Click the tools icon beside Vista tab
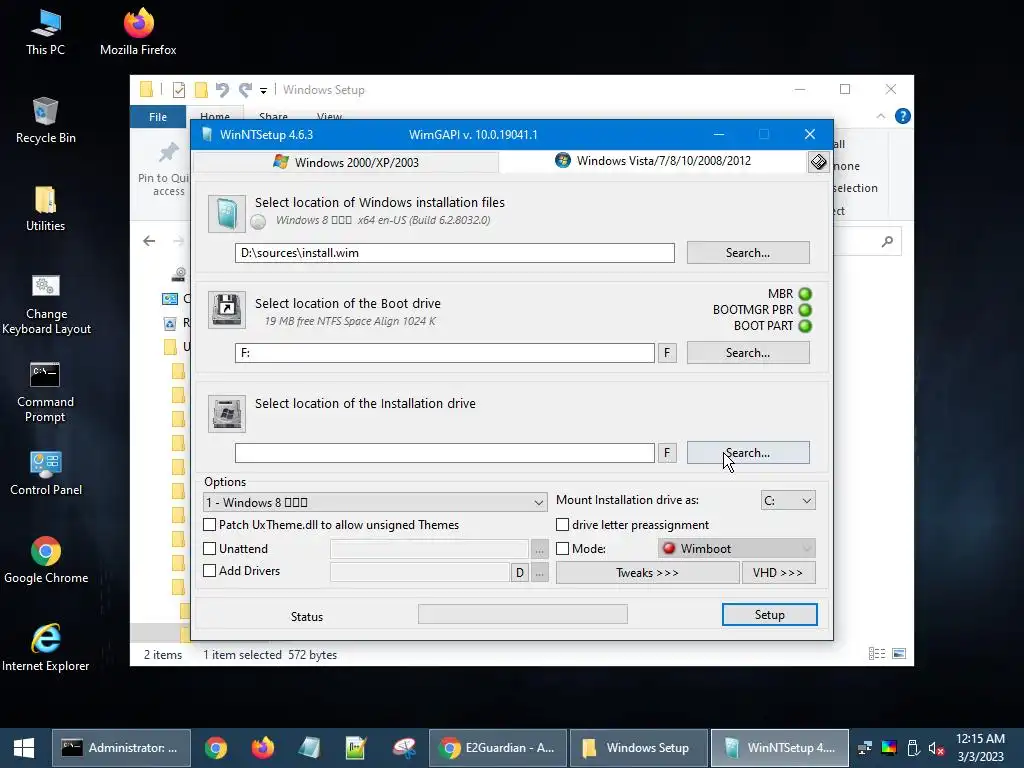Image resolution: width=1024 pixels, height=768 pixels. (x=818, y=162)
